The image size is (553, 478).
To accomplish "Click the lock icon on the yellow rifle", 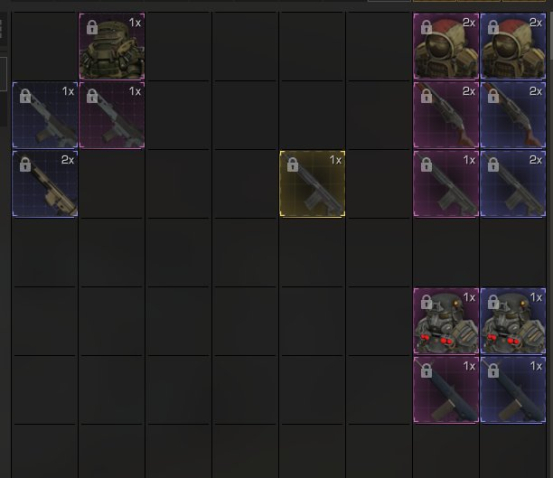I will click(x=292, y=164).
